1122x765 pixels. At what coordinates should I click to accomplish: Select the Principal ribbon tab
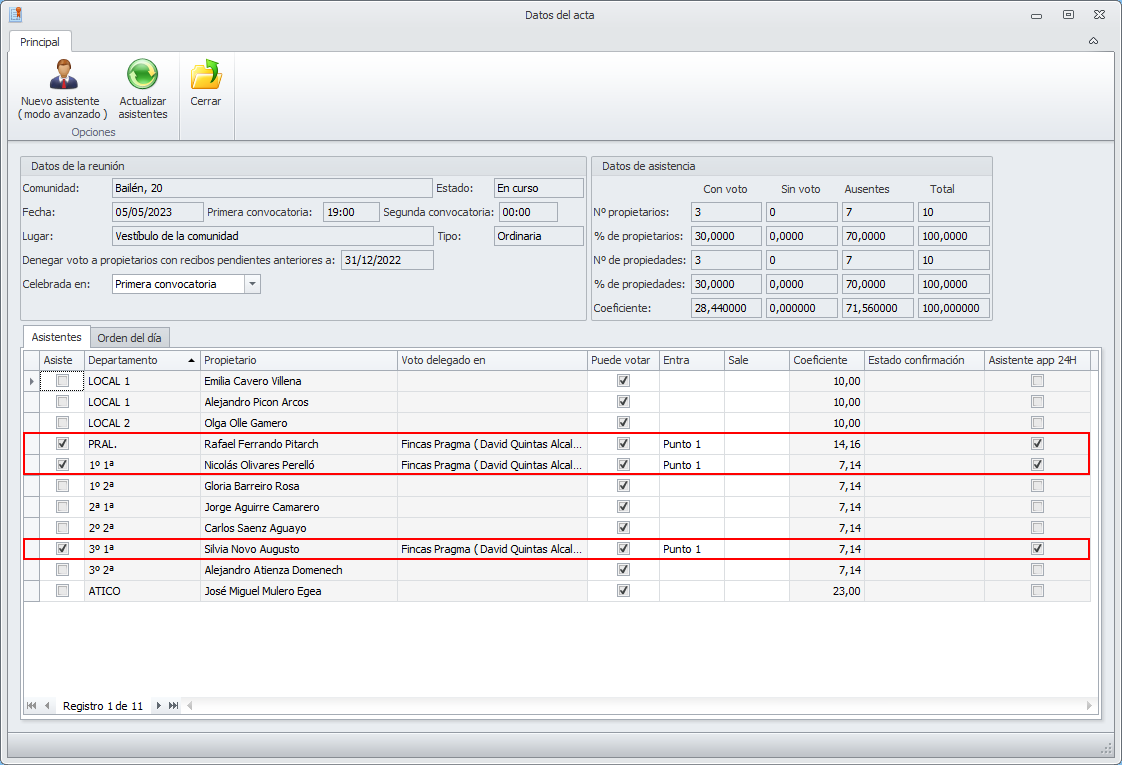40,42
